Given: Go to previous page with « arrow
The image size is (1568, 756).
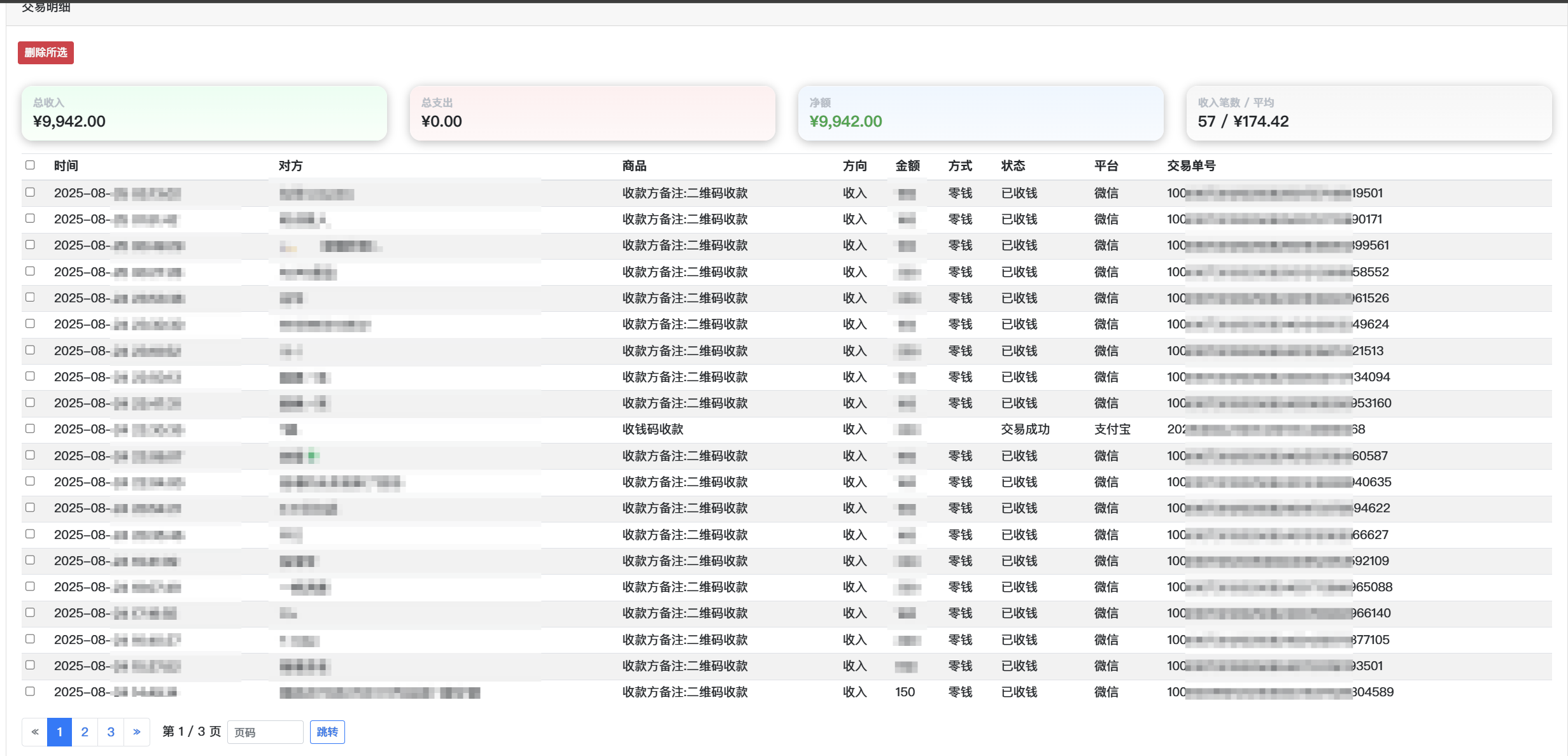Looking at the screenshot, I should pyautogui.click(x=35, y=732).
